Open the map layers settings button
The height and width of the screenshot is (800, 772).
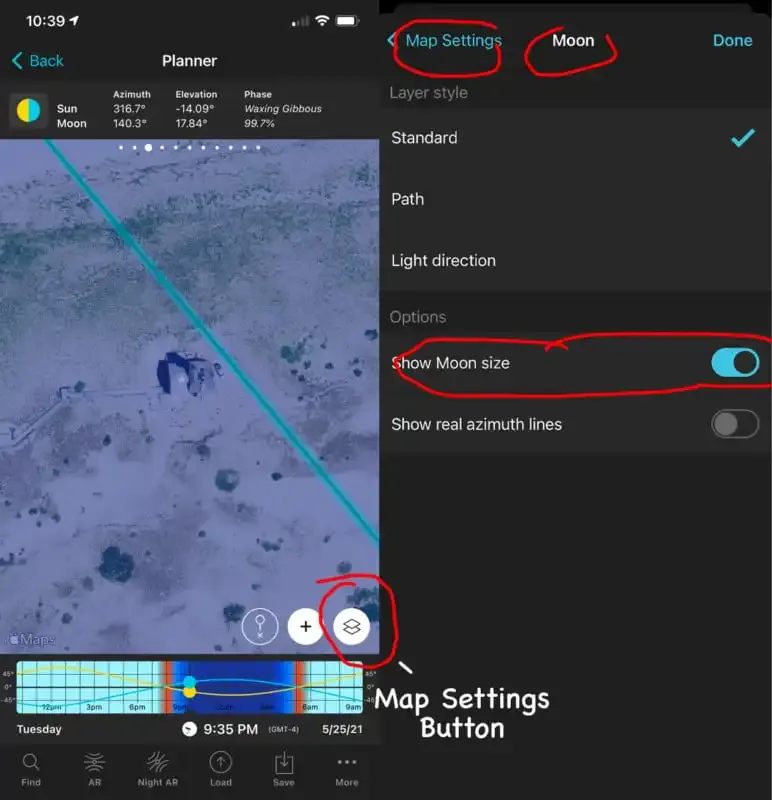click(351, 627)
